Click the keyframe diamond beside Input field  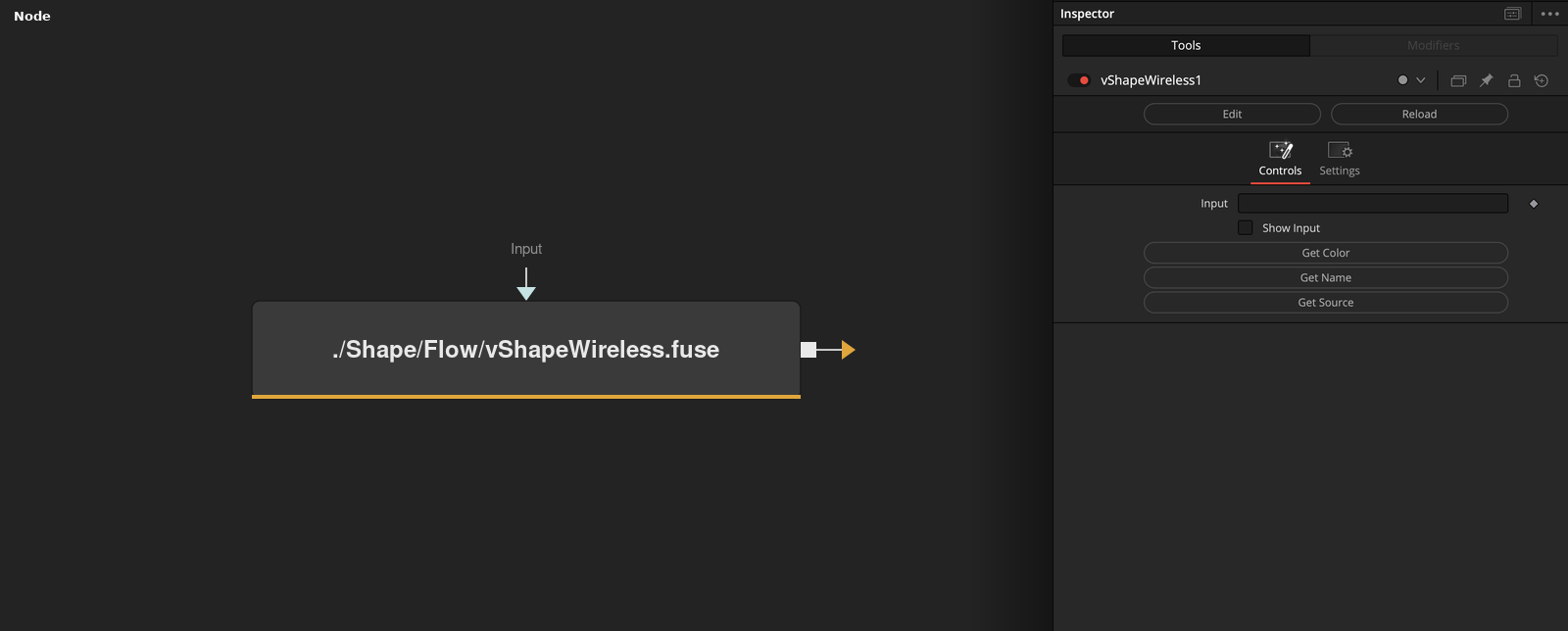point(1534,204)
